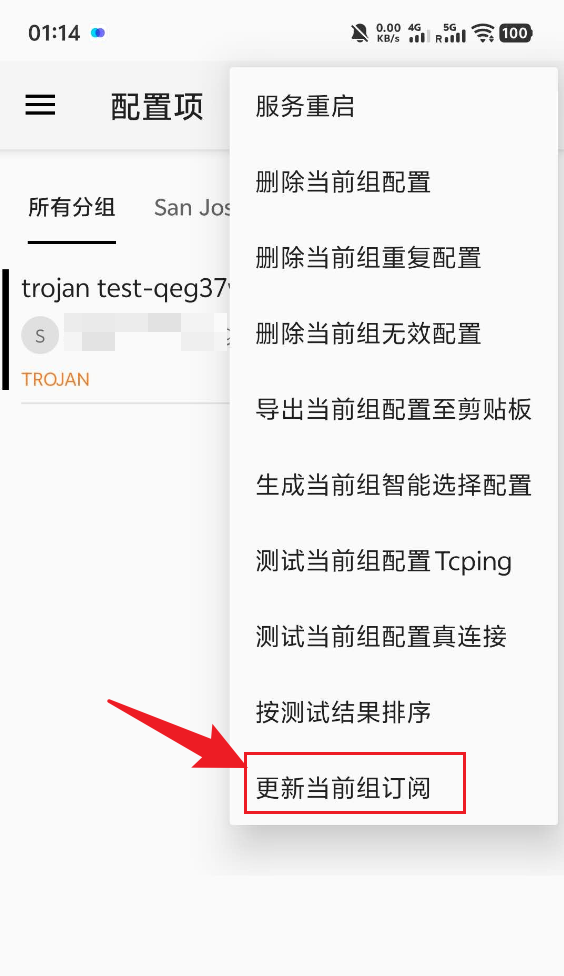Switch to 所有分组 tab
Image resolution: width=564 pixels, height=976 pixels.
click(x=72, y=207)
